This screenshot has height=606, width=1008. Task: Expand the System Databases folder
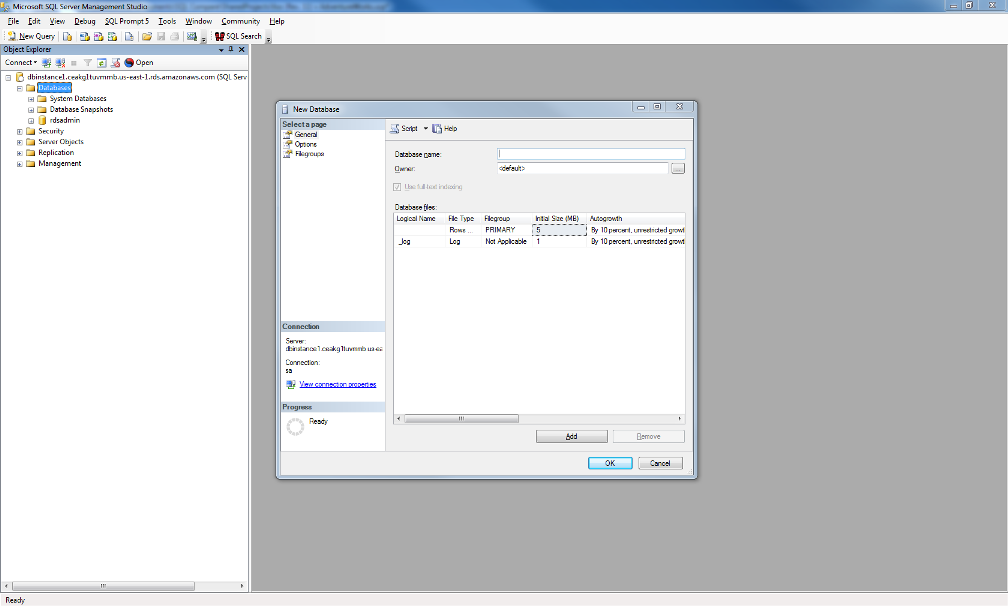pos(31,99)
